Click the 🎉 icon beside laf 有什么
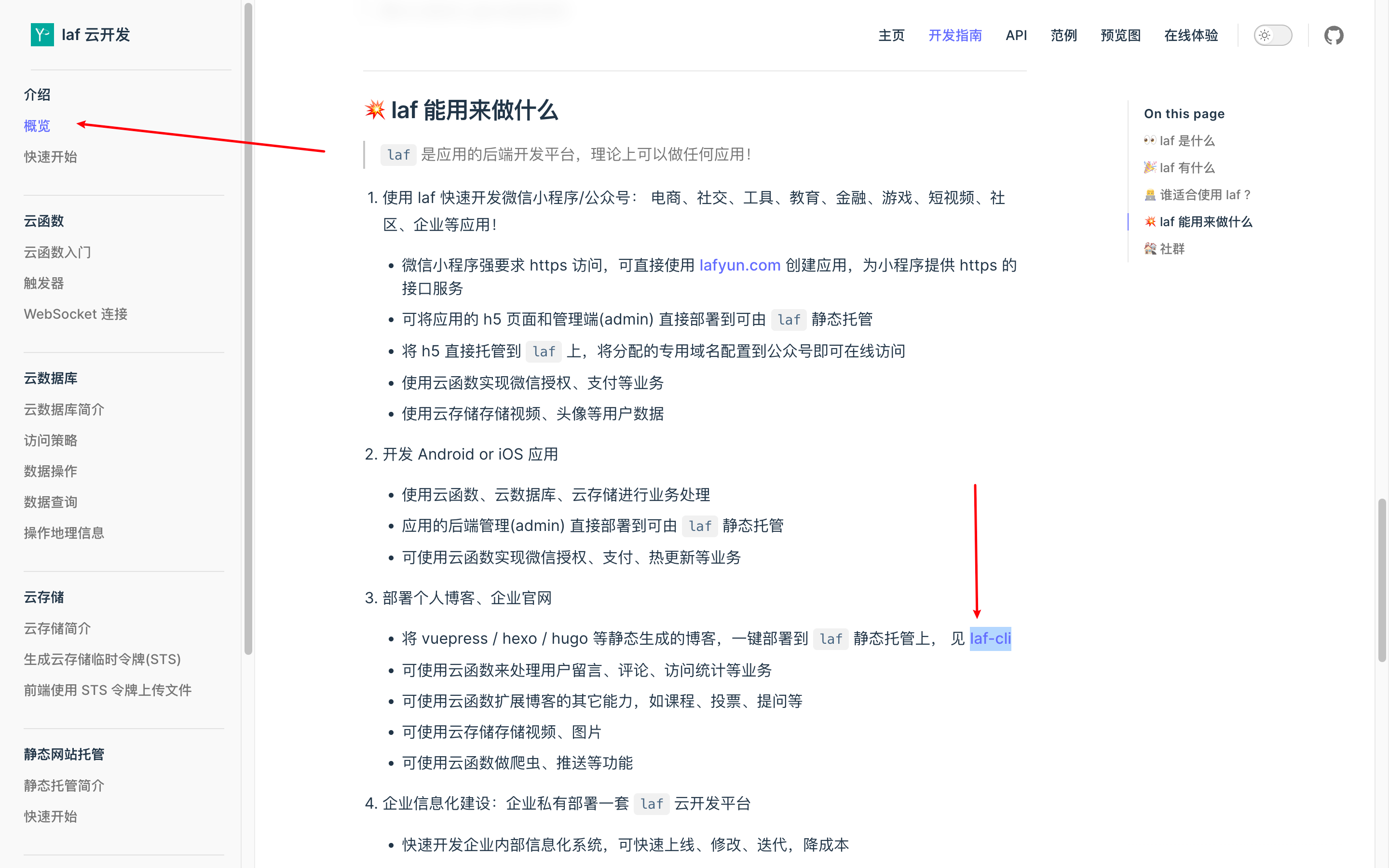 point(1150,168)
